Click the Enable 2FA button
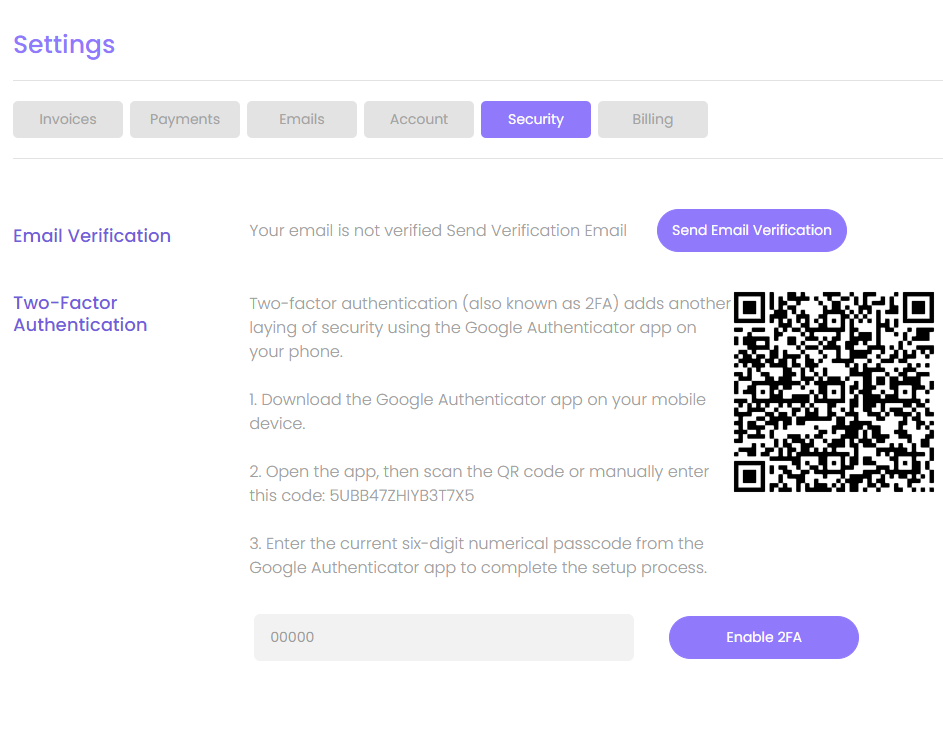The width and height of the screenshot is (943, 752). pyautogui.click(x=763, y=637)
